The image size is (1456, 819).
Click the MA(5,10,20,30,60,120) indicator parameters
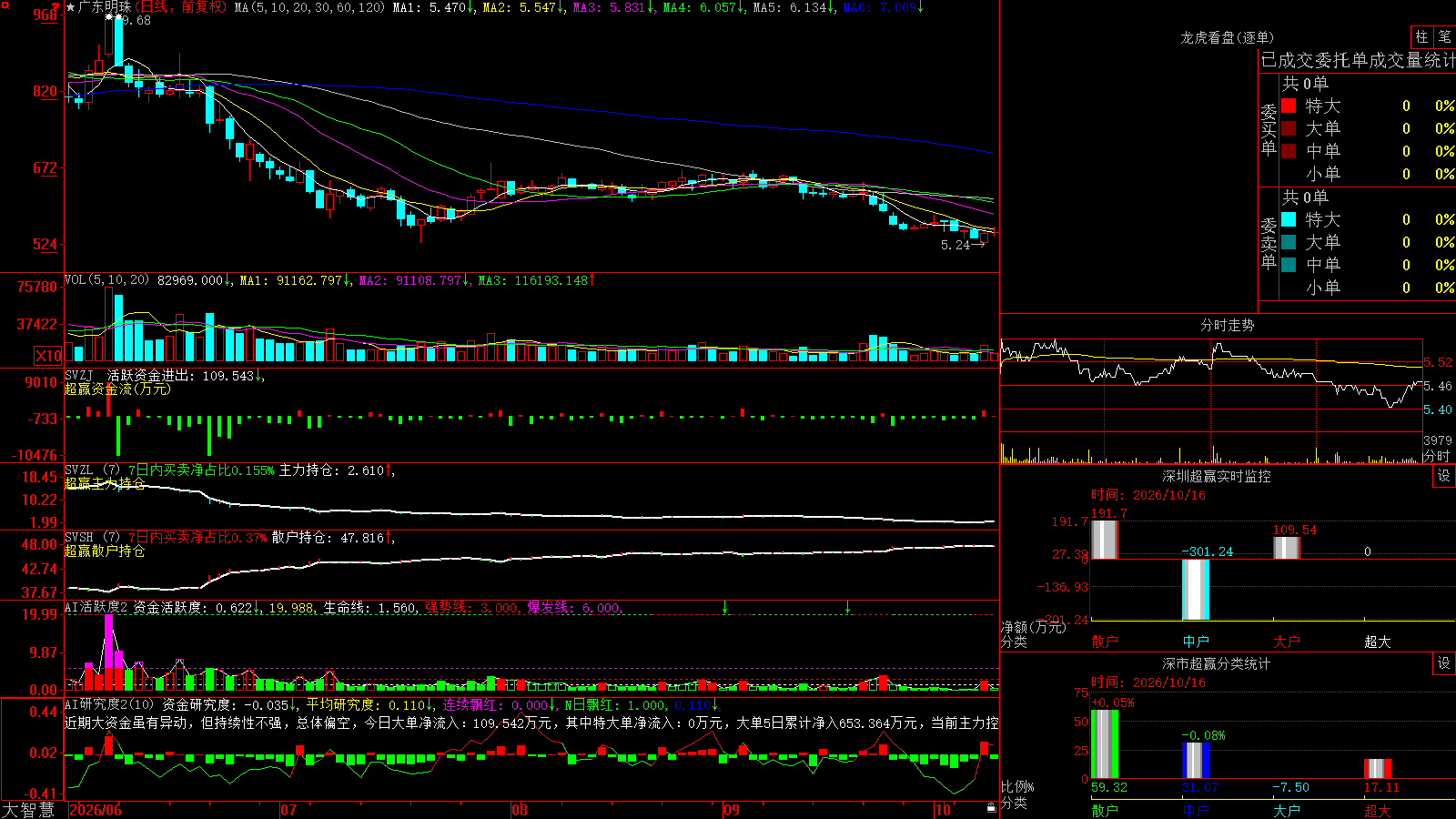[309, 7]
